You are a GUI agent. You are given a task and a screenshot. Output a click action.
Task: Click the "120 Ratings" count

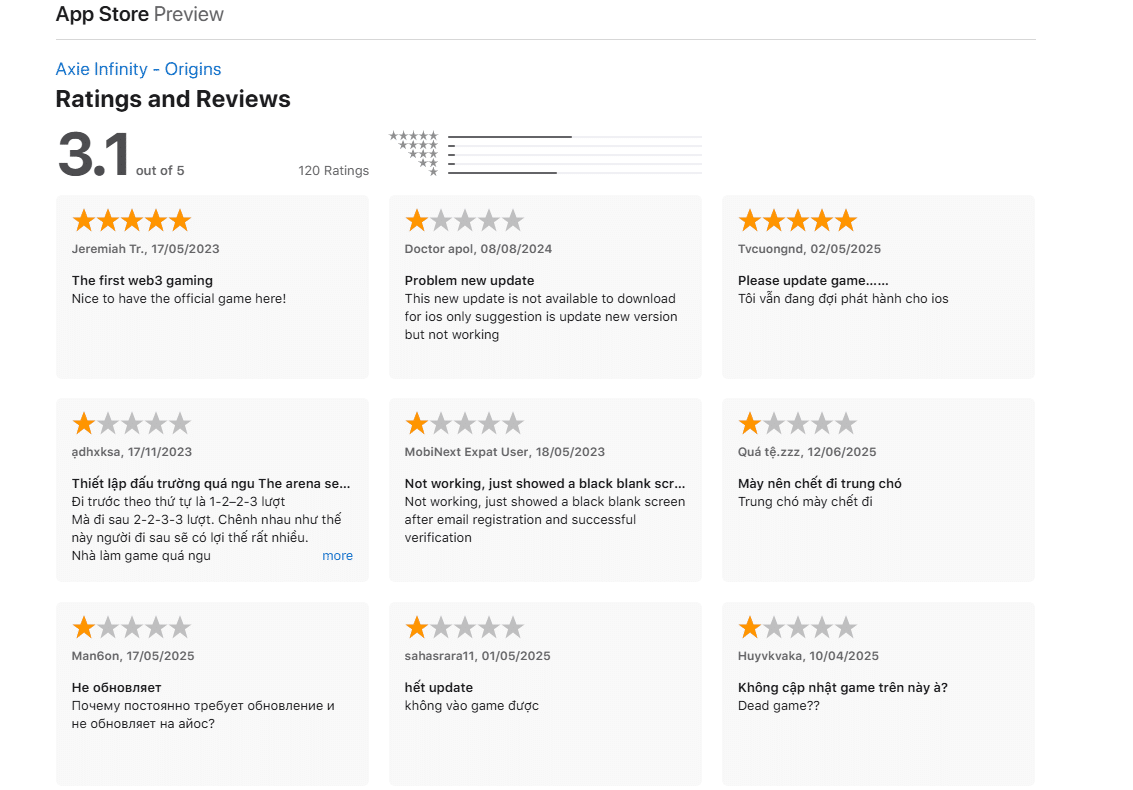coord(333,170)
